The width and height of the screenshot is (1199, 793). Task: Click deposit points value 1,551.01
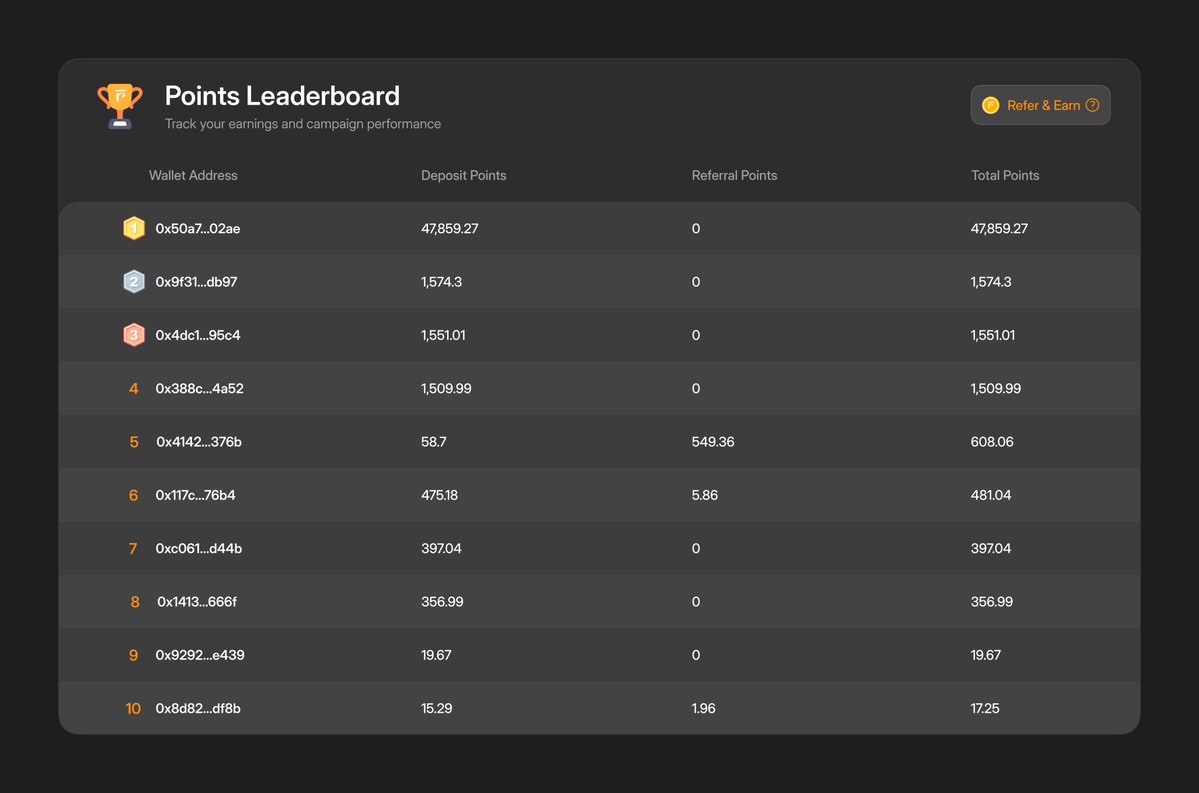[443, 335]
